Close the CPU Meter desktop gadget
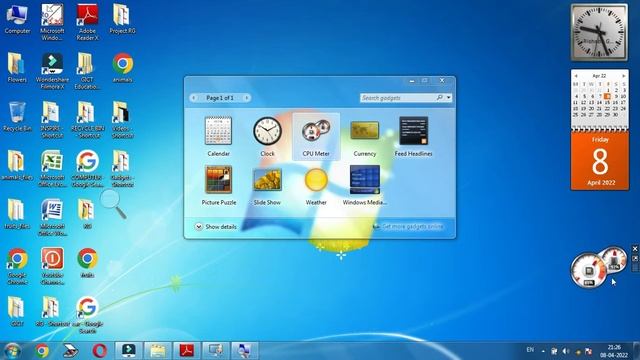This screenshot has width=640, height=360. (635, 249)
